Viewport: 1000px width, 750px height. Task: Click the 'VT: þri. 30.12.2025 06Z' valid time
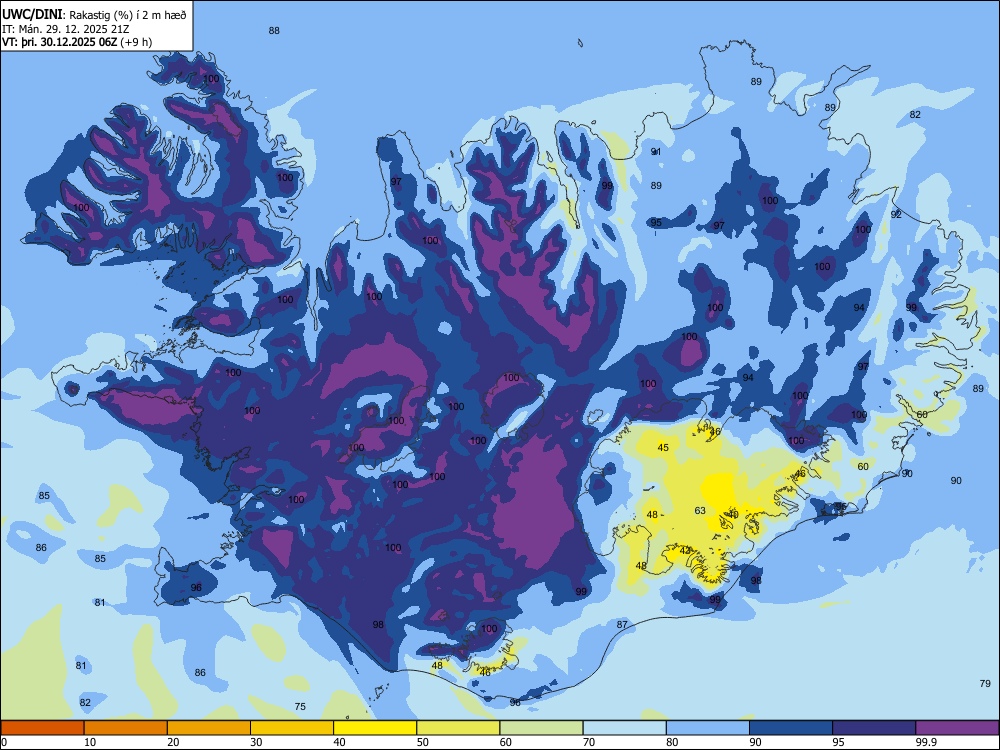click(61, 42)
